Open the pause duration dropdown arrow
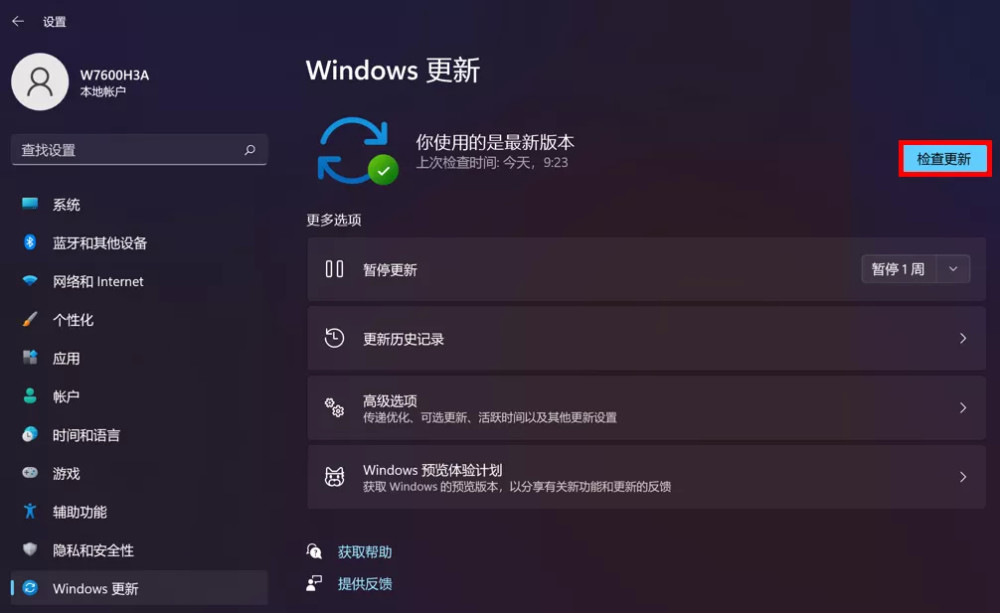The height and width of the screenshot is (613, 1000). point(953,269)
